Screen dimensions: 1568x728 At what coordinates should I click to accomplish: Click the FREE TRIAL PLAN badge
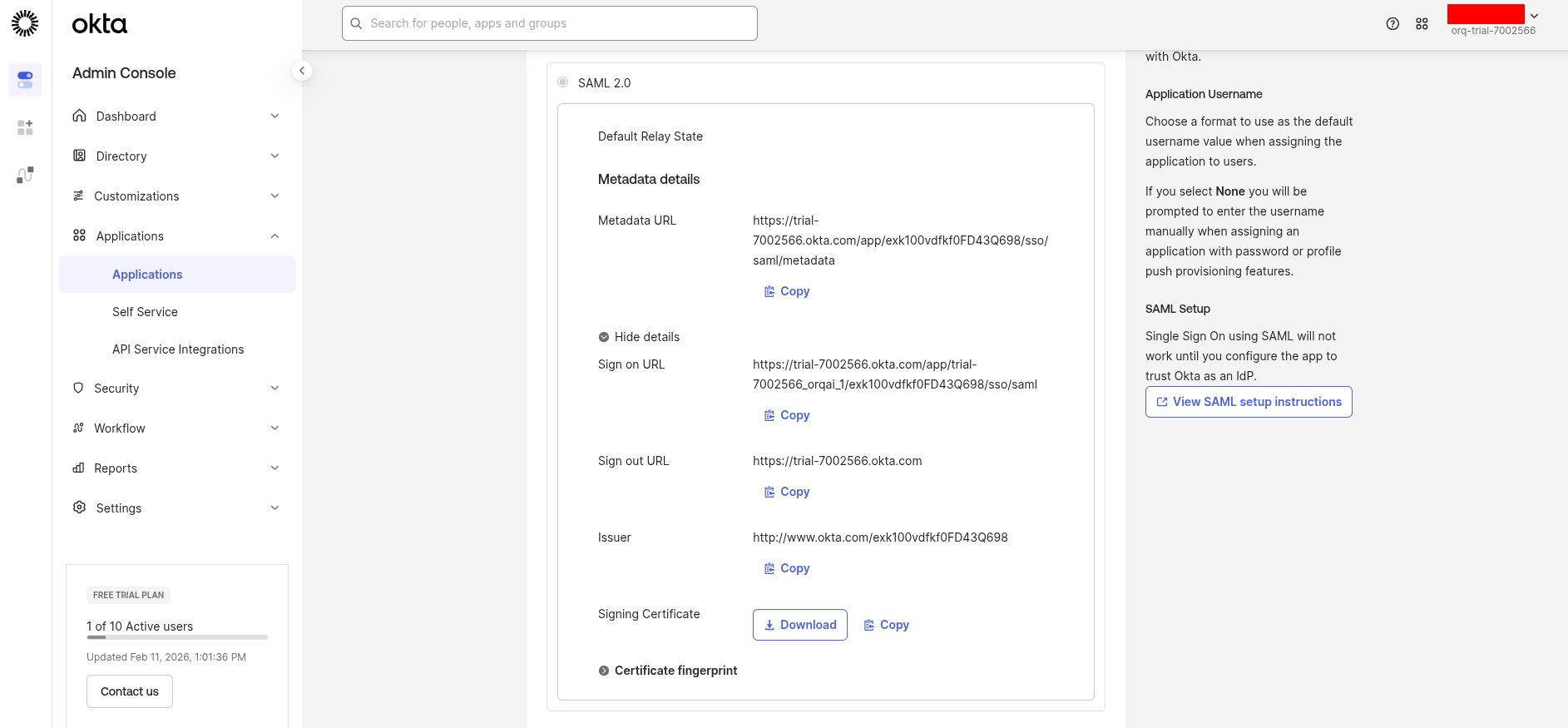(x=129, y=595)
